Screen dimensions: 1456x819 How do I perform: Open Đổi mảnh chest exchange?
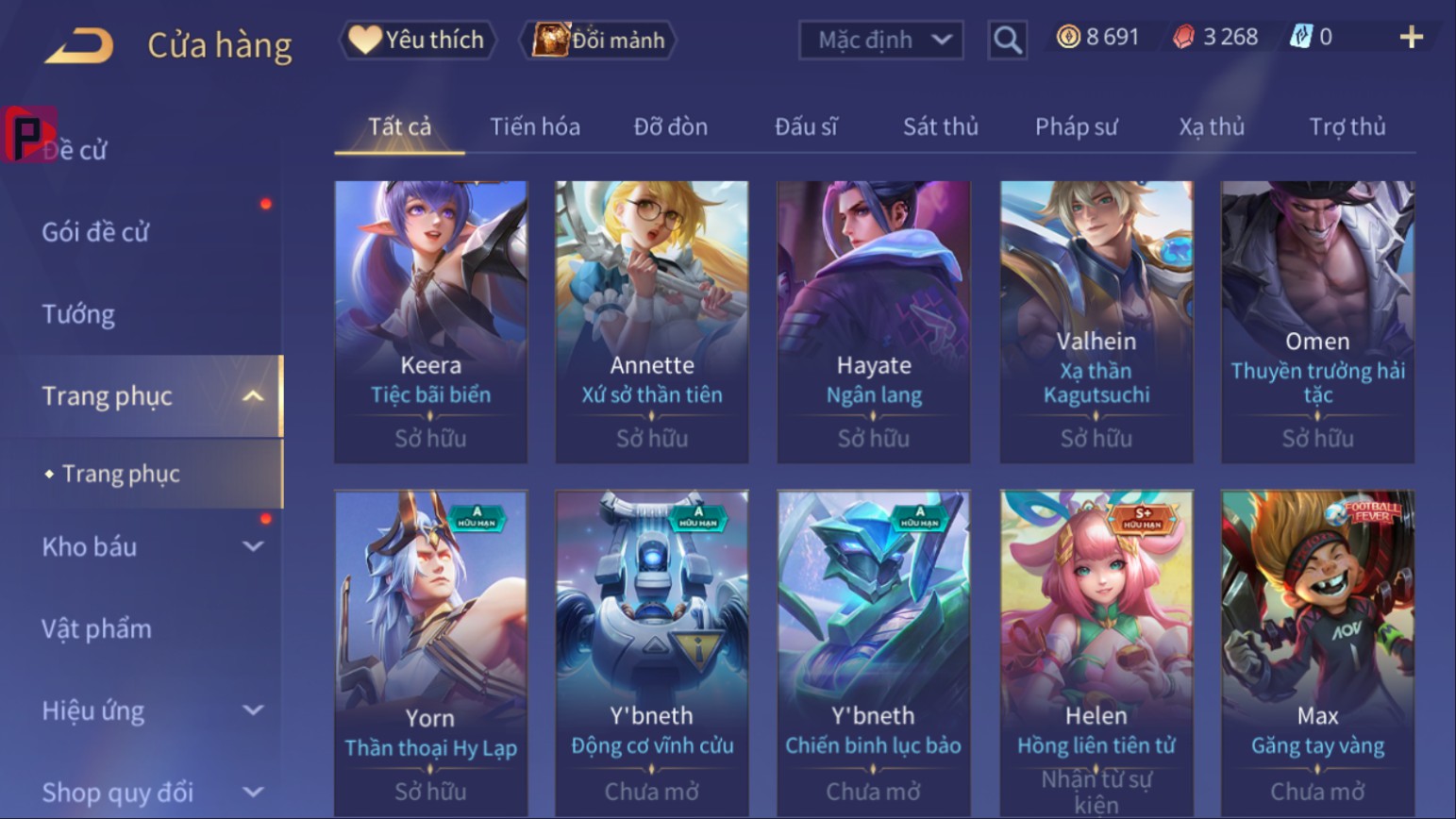tap(598, 40)
